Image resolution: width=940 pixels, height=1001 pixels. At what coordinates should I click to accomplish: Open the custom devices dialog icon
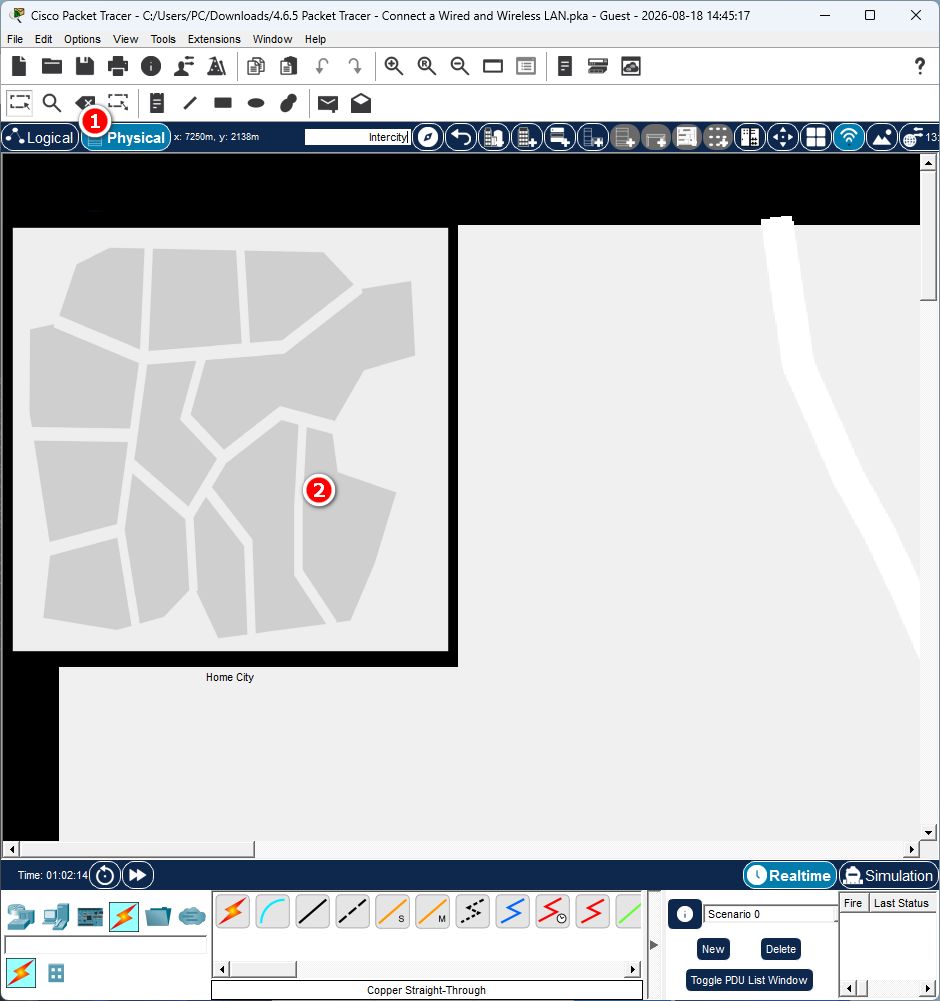pos(526,66)
